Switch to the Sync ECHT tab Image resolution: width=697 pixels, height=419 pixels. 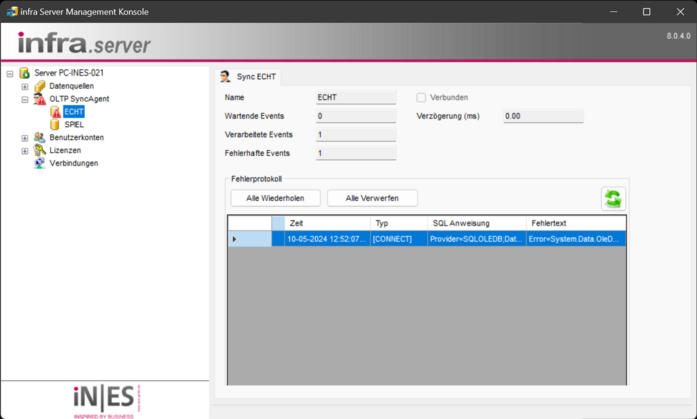point(249,76)
